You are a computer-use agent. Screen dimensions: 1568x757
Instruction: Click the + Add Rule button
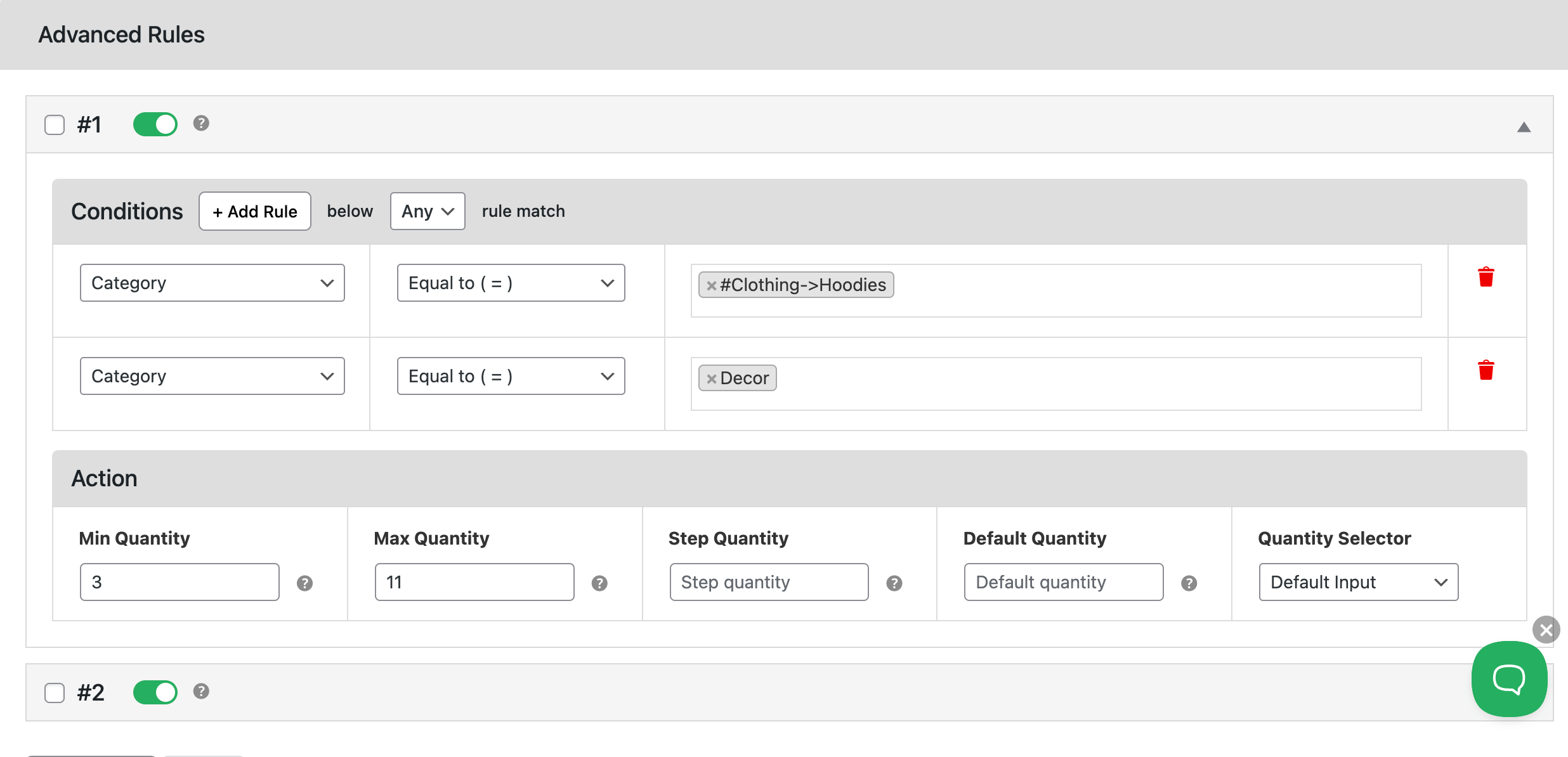(x=255, y=211)
